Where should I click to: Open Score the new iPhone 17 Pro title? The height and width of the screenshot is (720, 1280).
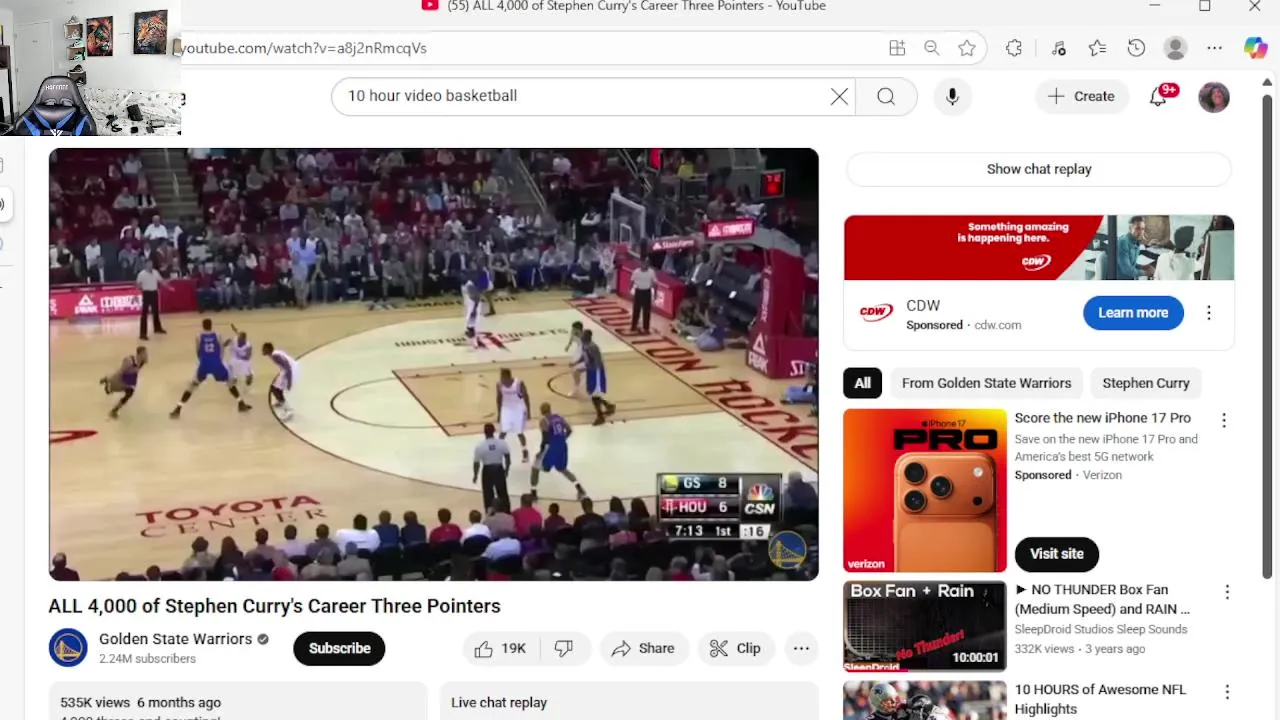click(1103, 418)
